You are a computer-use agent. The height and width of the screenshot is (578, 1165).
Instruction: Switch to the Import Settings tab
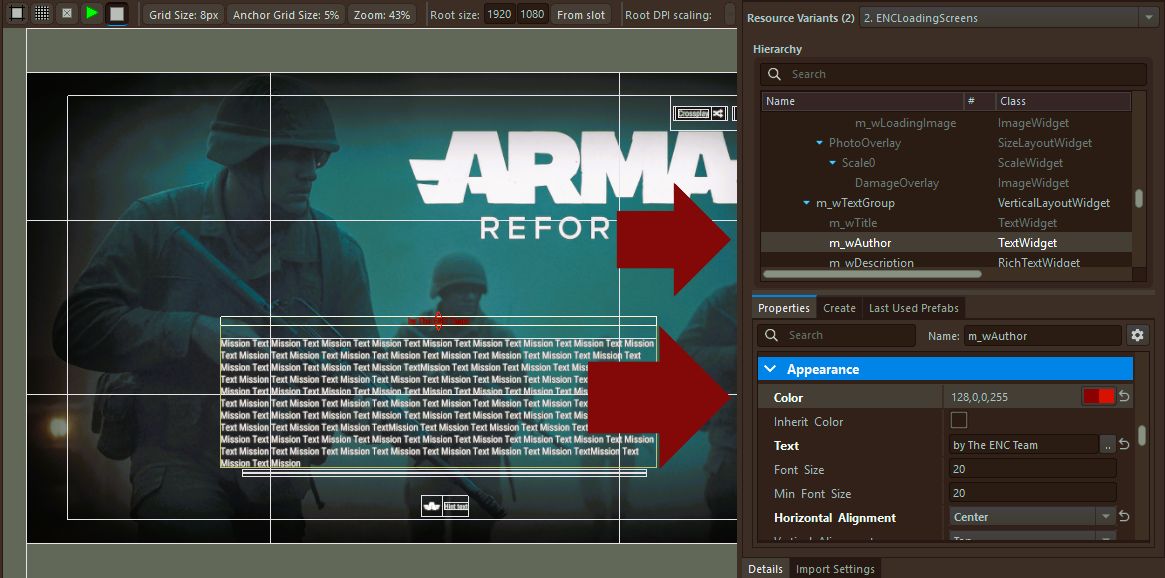pos(835,569)
